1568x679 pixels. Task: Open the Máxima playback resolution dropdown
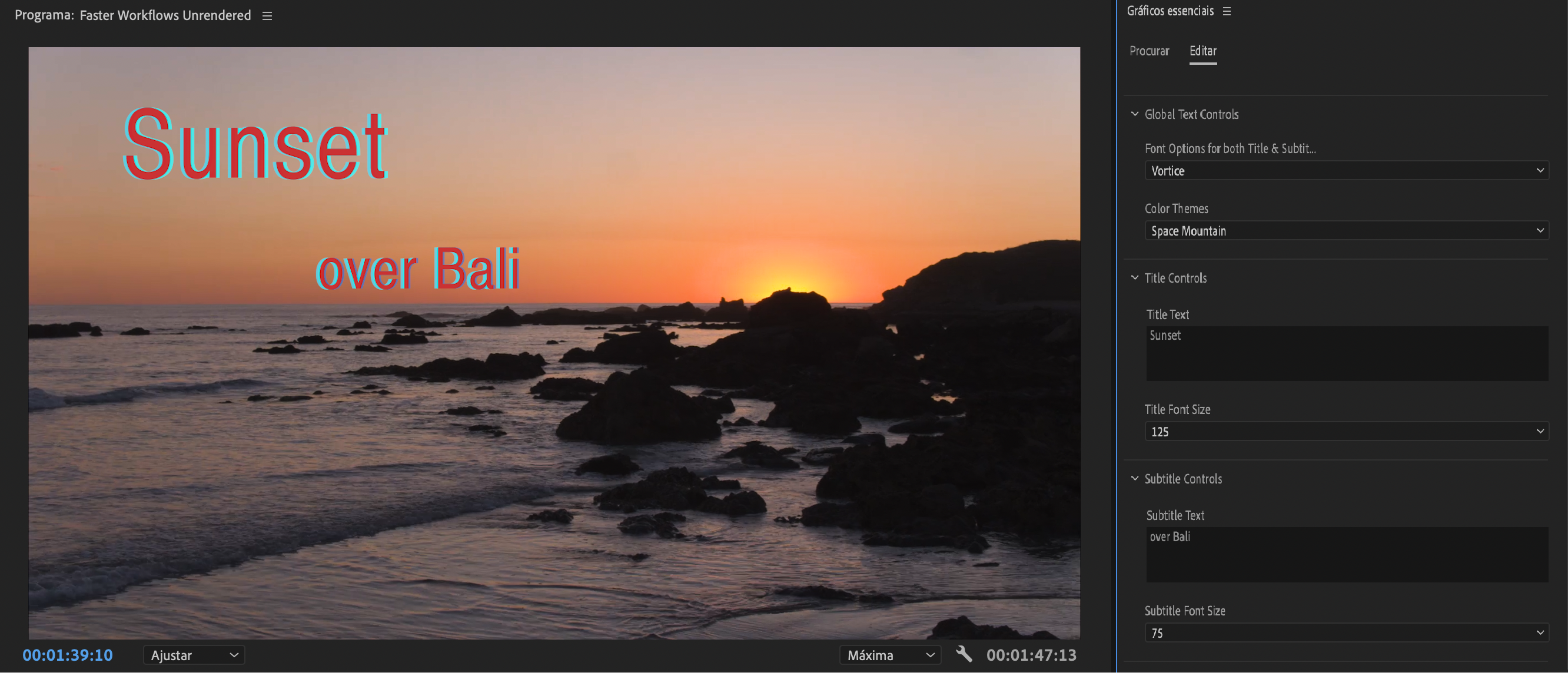coord(890,656)
